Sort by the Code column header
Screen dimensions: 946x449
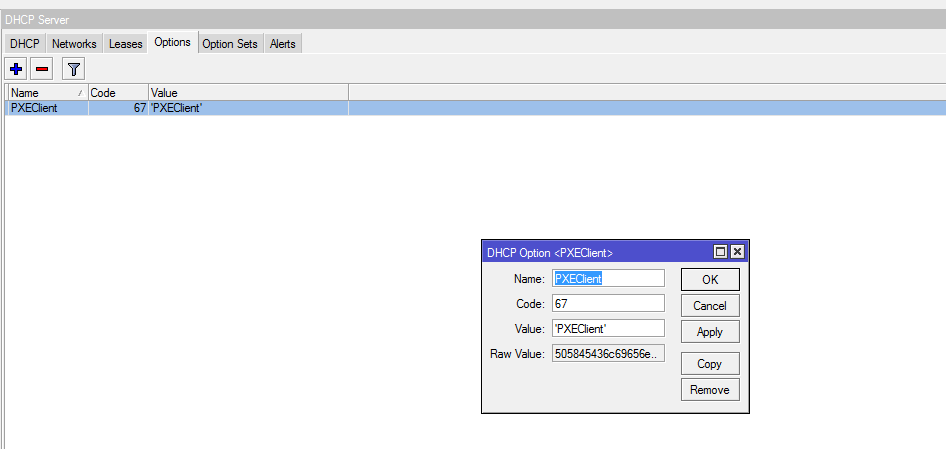point(118,93)
